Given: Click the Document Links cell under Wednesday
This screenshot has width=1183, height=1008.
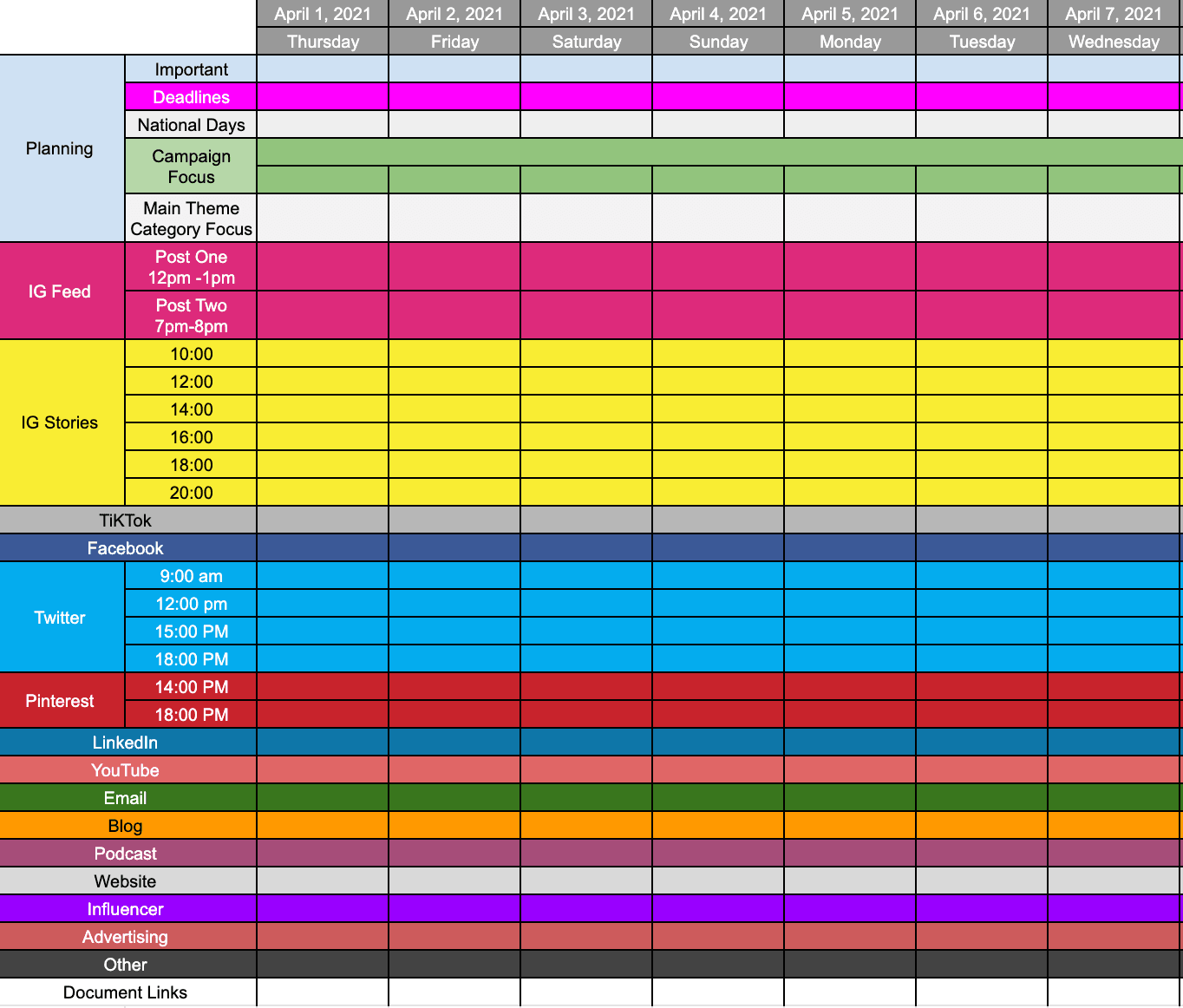Looking at the screenshot, I should click(x=1114, y=992).
